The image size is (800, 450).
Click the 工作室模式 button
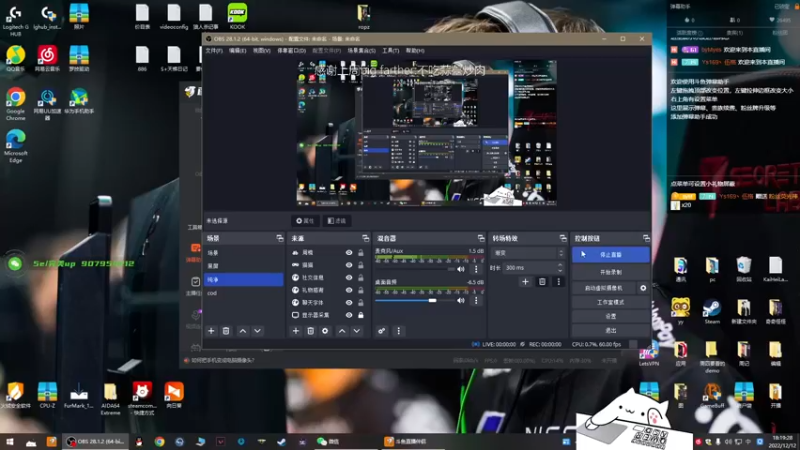(611, 303)
